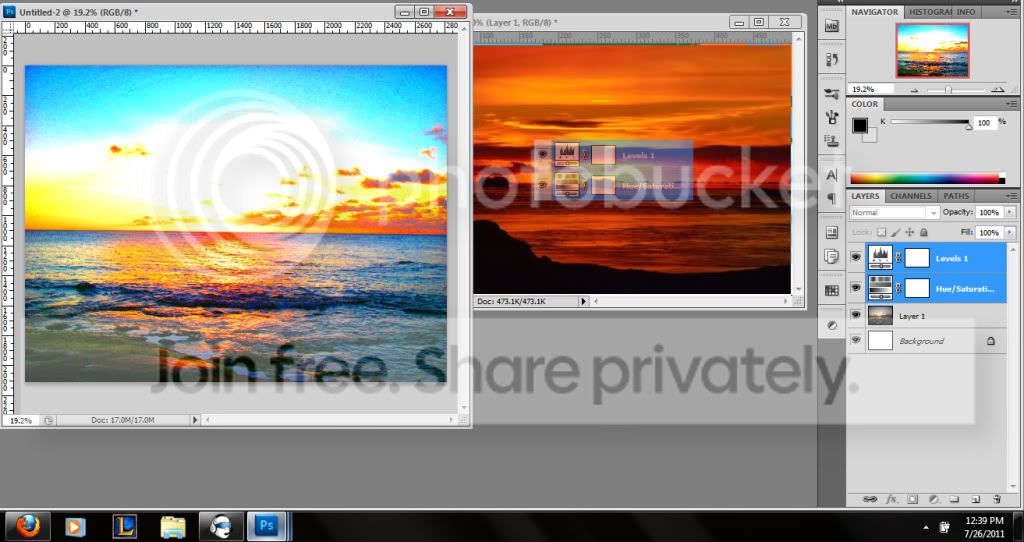1024x542 pixels.
Task: Open the Swatches grid panel icon
Action: click(x=831, y=291)
